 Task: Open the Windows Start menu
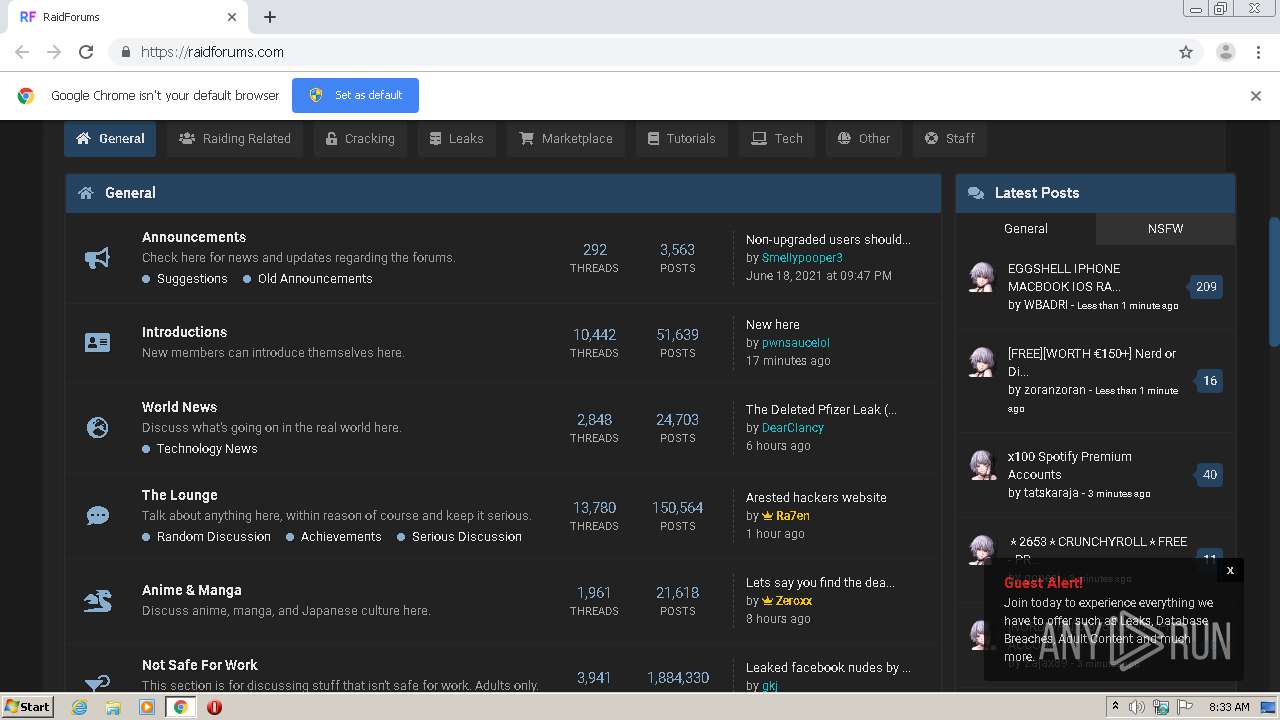tap(27, 707)
